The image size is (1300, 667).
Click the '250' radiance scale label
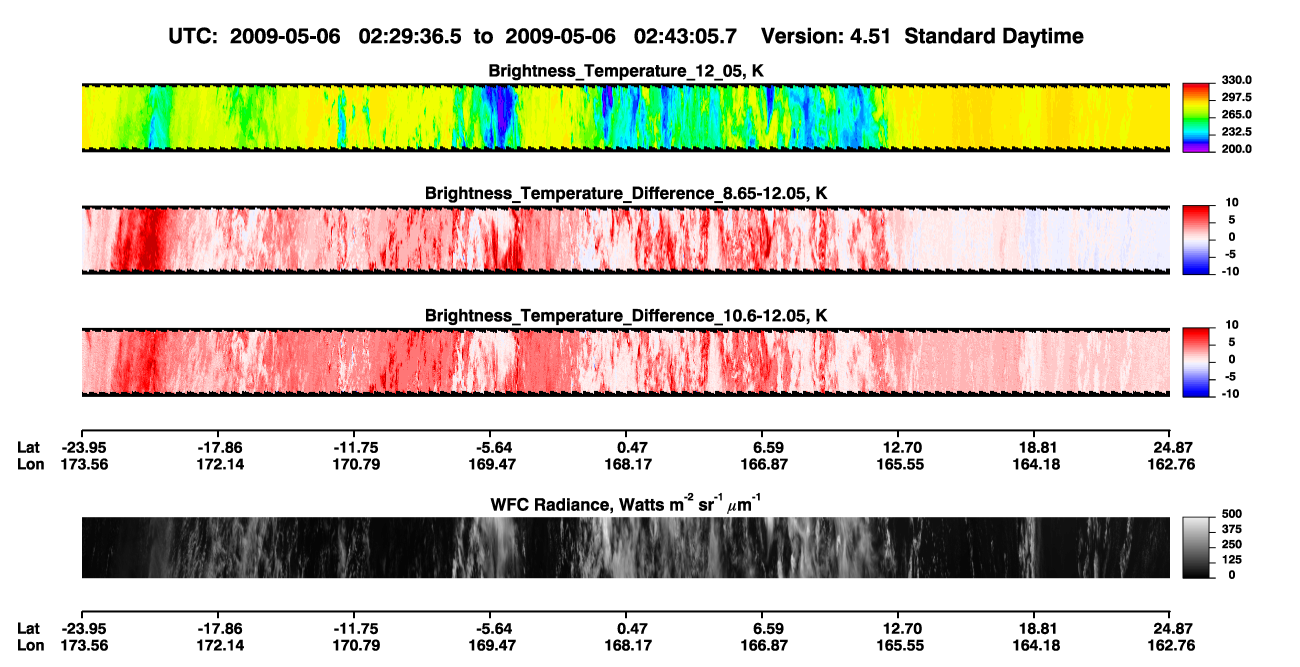pos(1232,543)
